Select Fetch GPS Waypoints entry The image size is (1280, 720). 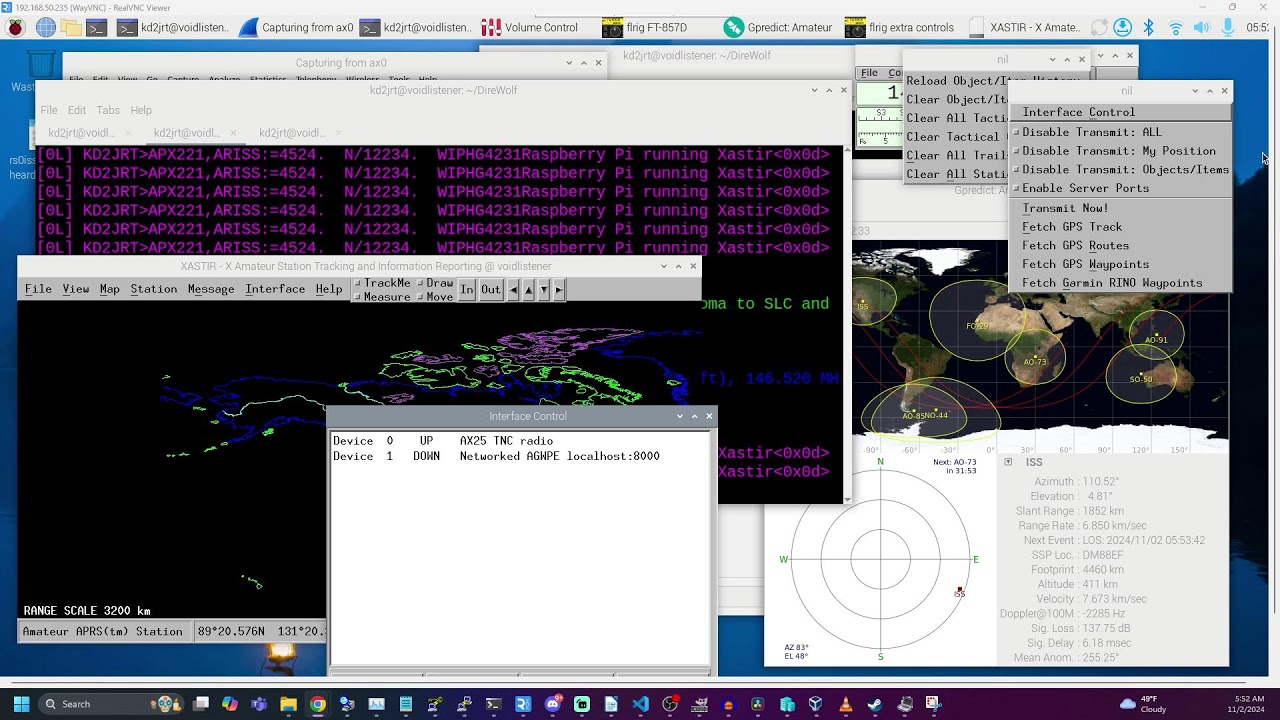pos(1120,264)
